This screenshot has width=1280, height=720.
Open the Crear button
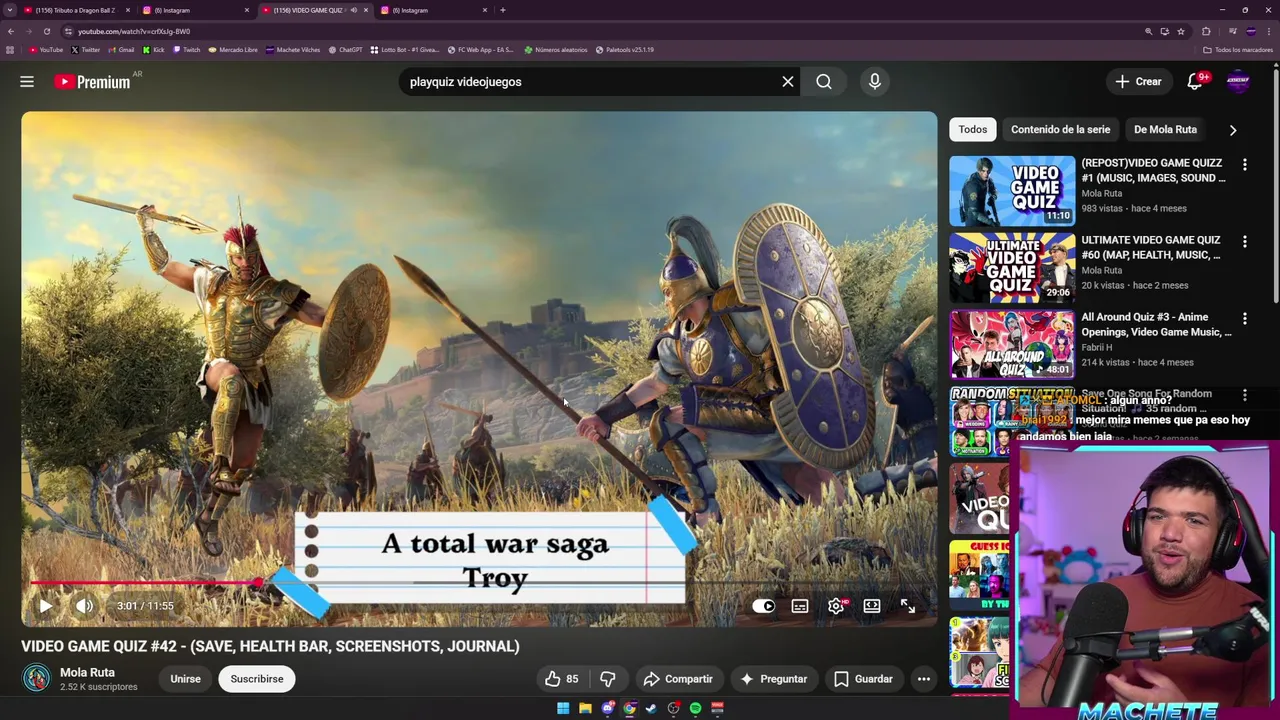click(x=1138, y=82)
